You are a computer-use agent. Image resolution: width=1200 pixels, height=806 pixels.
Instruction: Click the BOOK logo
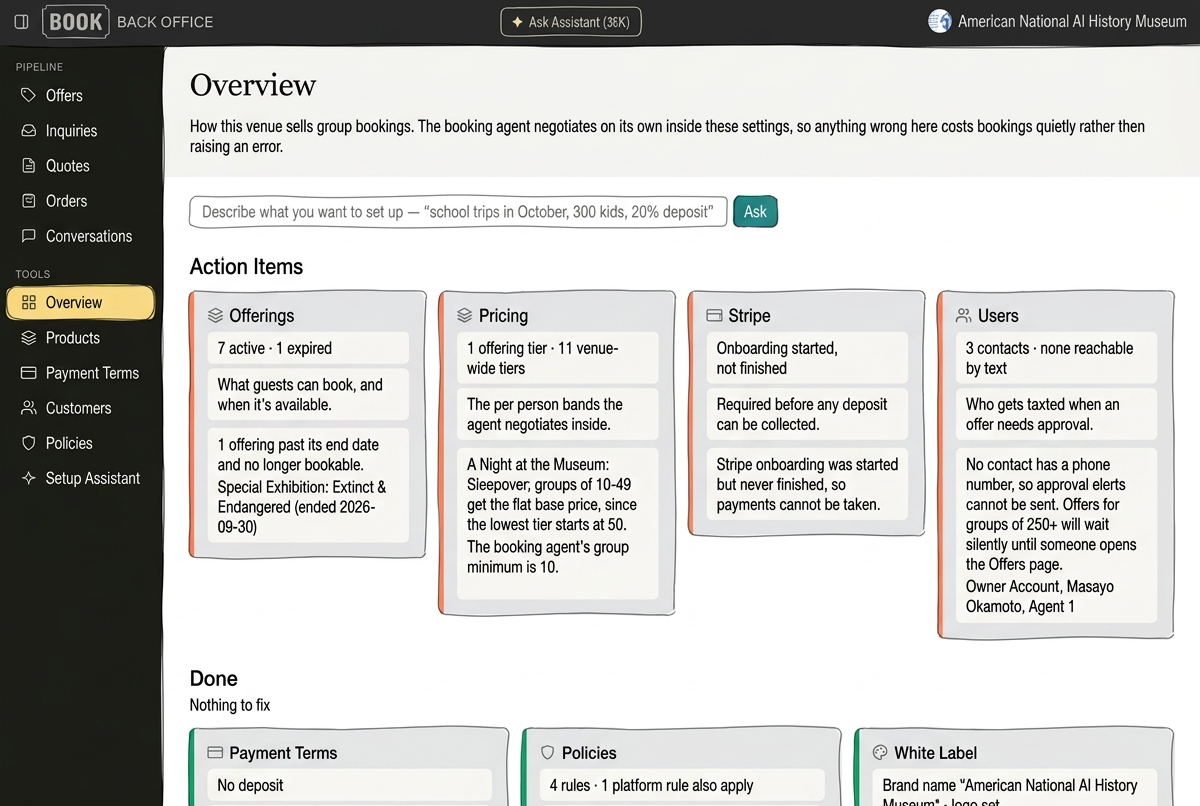76,21
